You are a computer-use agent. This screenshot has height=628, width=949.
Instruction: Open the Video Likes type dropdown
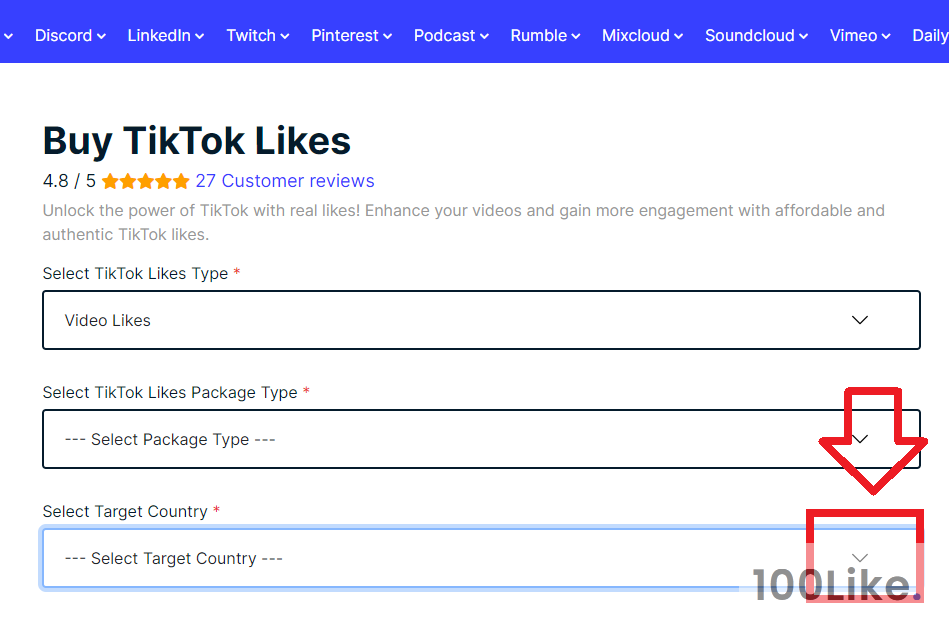[x=481, y=320]
